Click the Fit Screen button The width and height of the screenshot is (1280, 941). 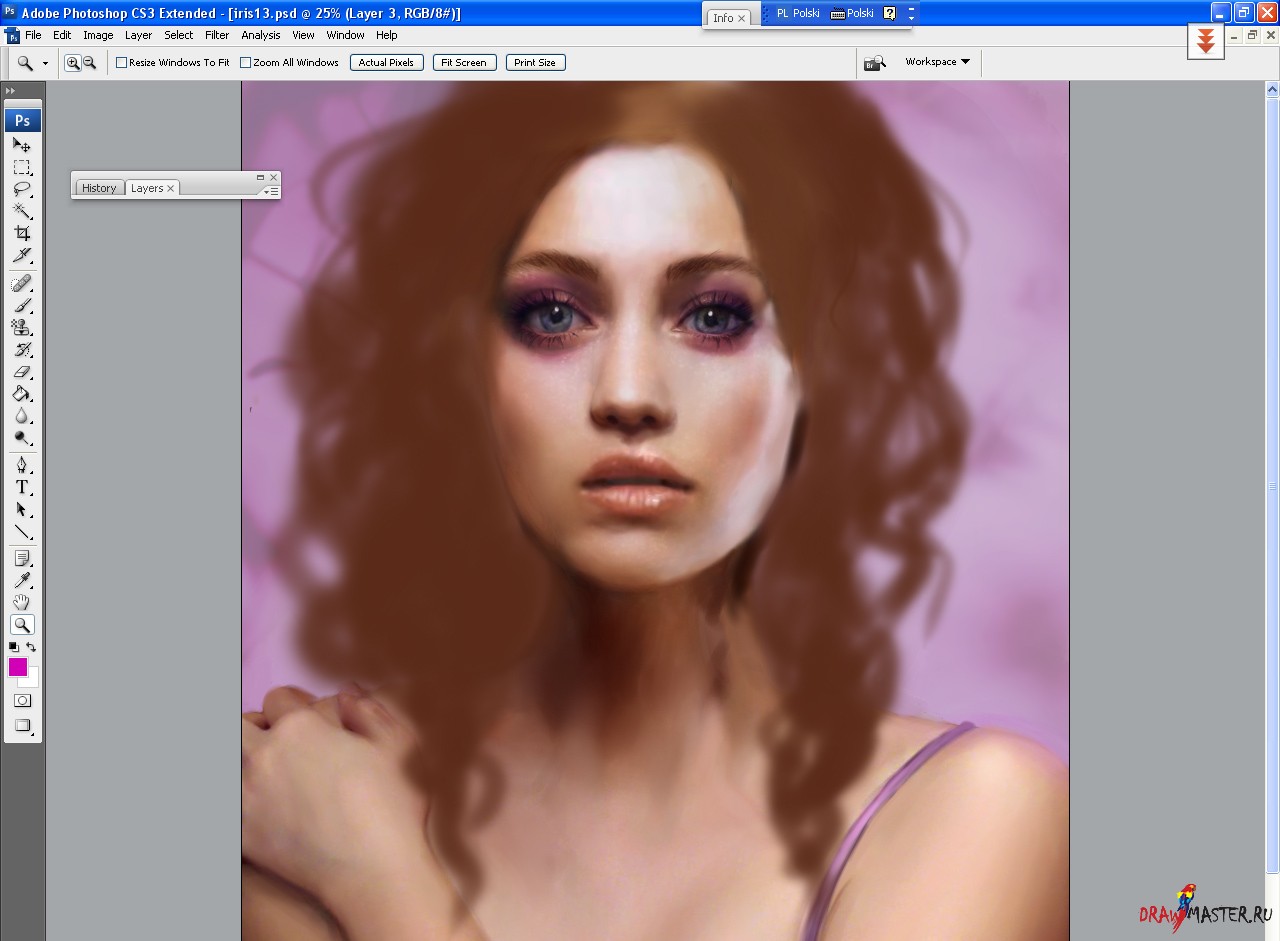click(464, 63)
